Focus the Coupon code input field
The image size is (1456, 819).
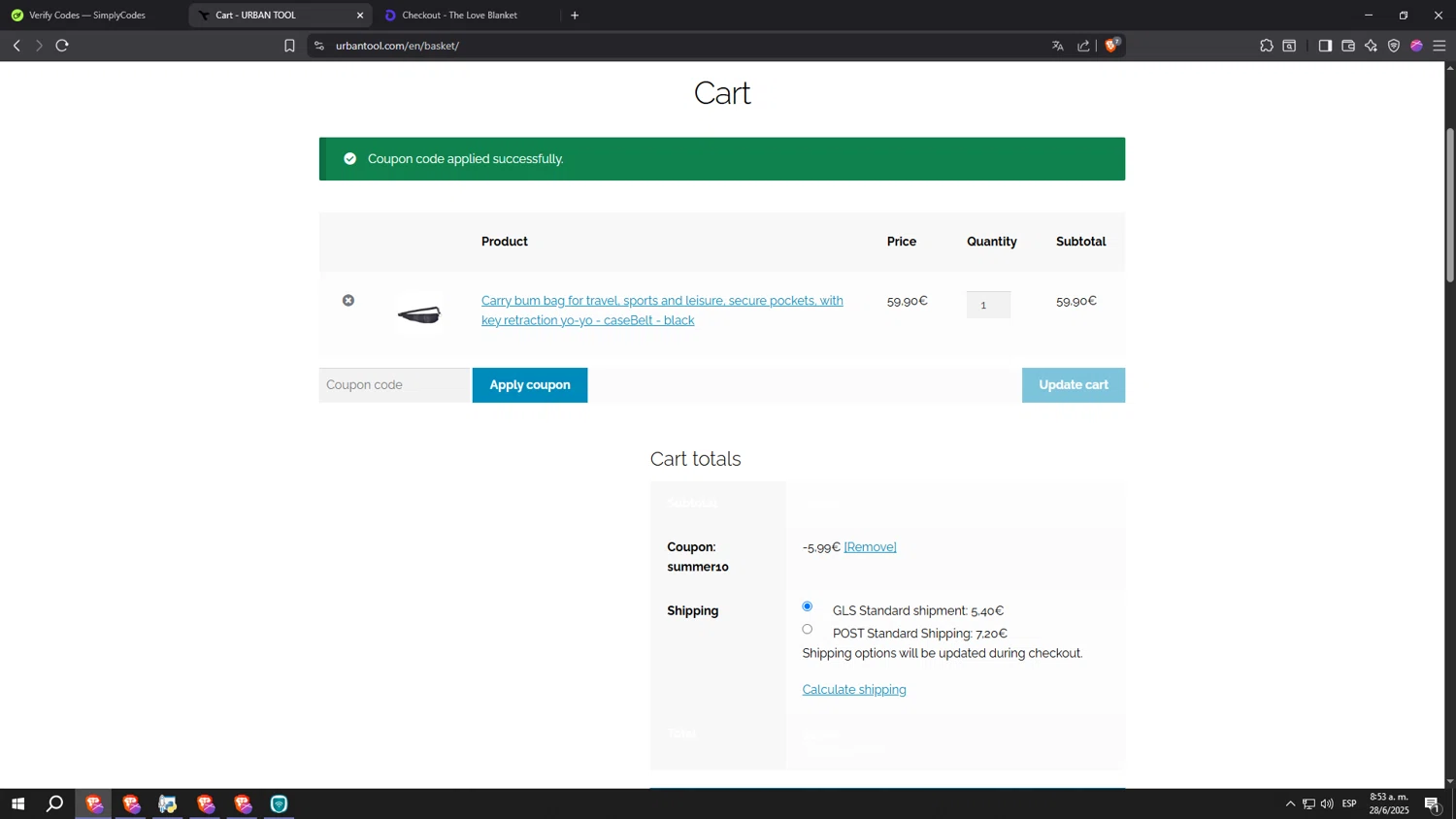pyautogui.click(x=394, y=385)
